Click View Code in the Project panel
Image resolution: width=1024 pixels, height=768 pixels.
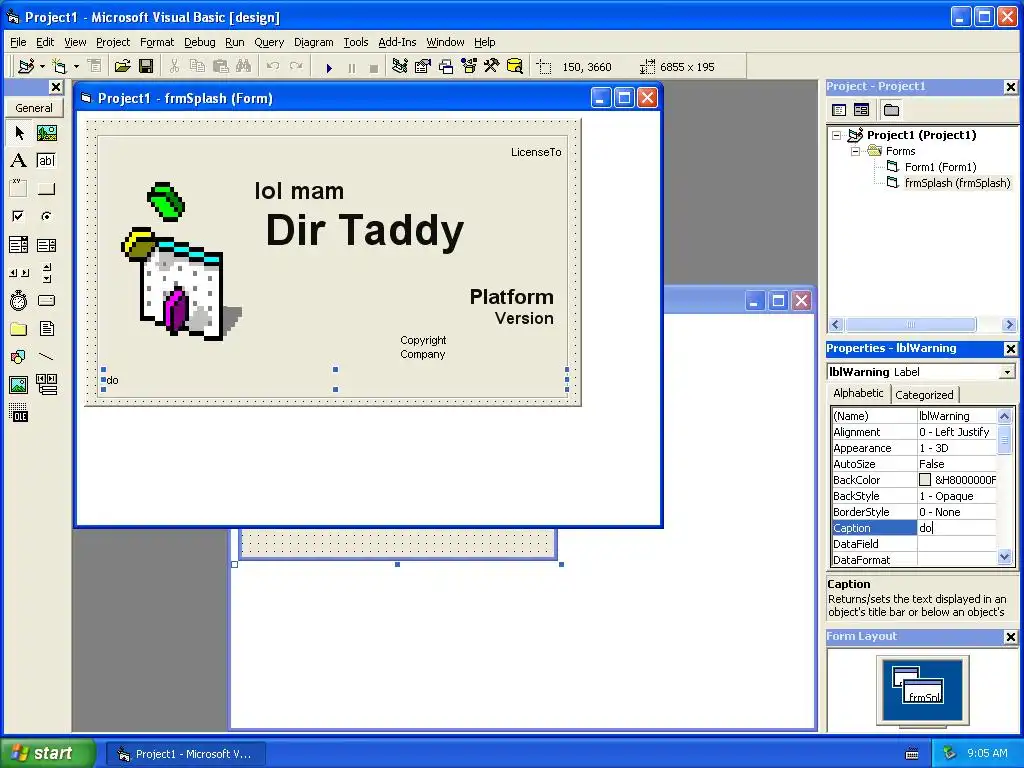coord(839,110)
